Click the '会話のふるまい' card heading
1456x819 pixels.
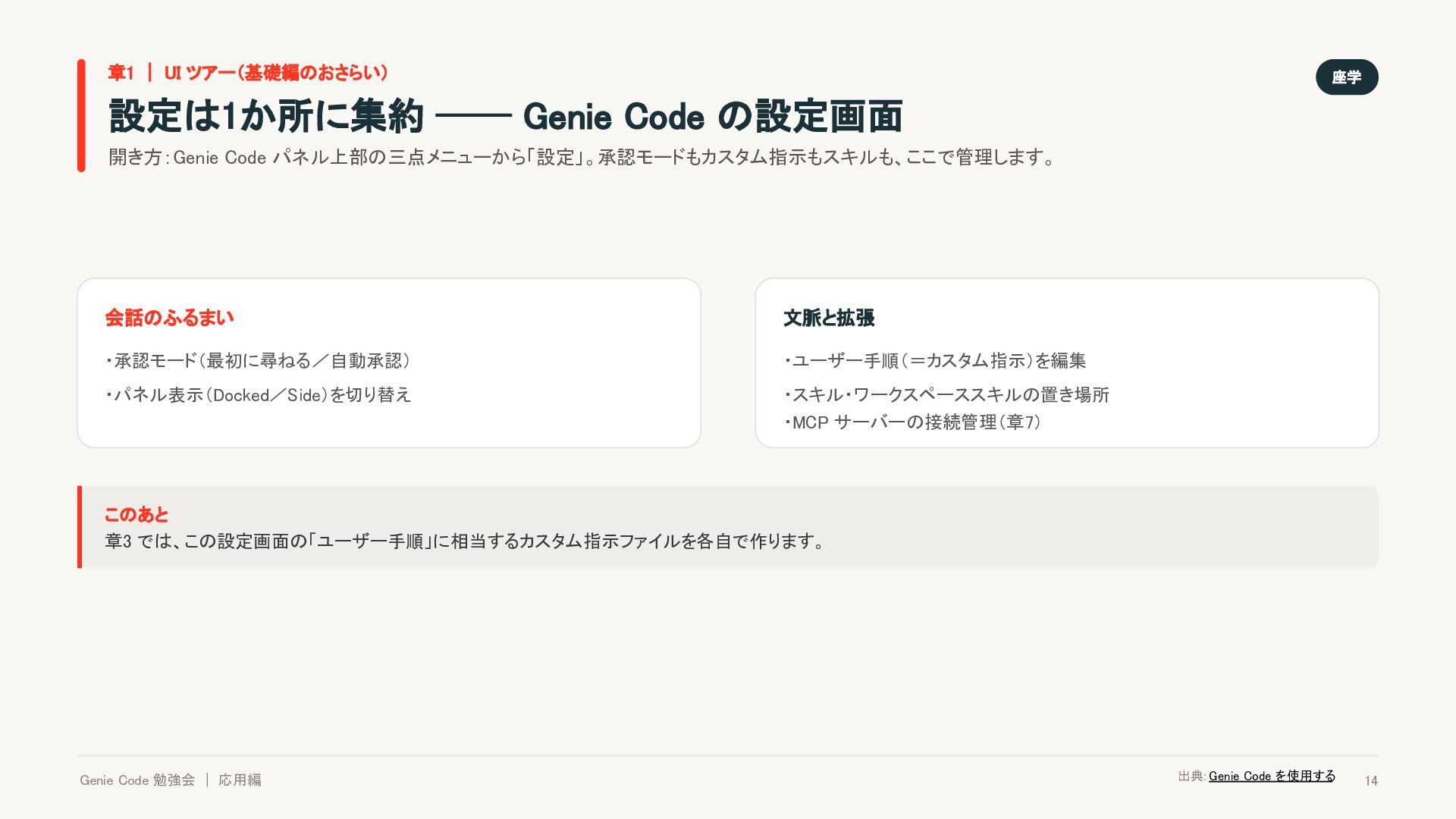169,318
